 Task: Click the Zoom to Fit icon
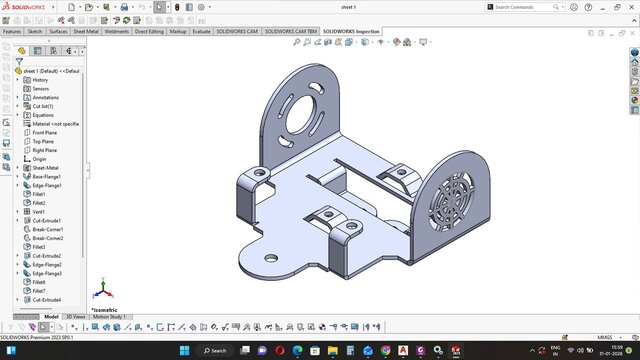pyautogui.click(x=297, y=42)
